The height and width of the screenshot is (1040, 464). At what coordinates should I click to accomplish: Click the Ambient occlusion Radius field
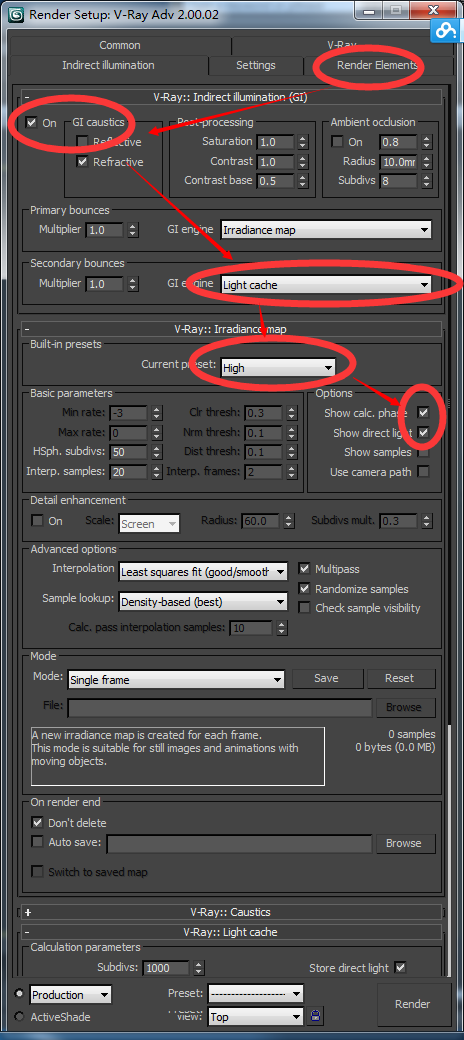click(x=398, y=161)
